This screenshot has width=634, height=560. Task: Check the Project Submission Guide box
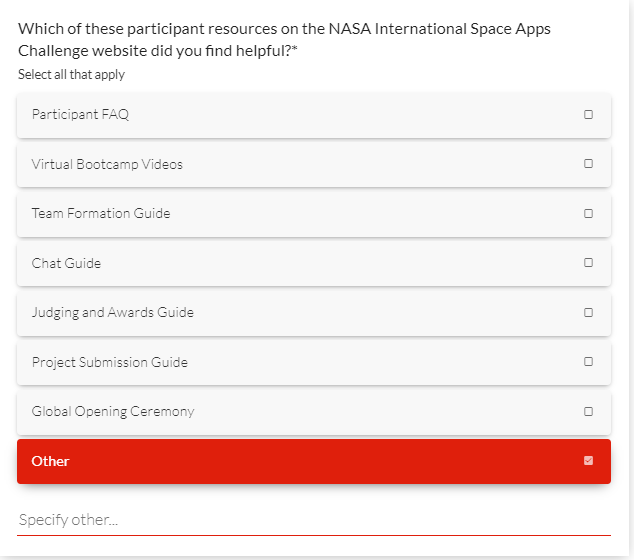click(x=588, y=362)
